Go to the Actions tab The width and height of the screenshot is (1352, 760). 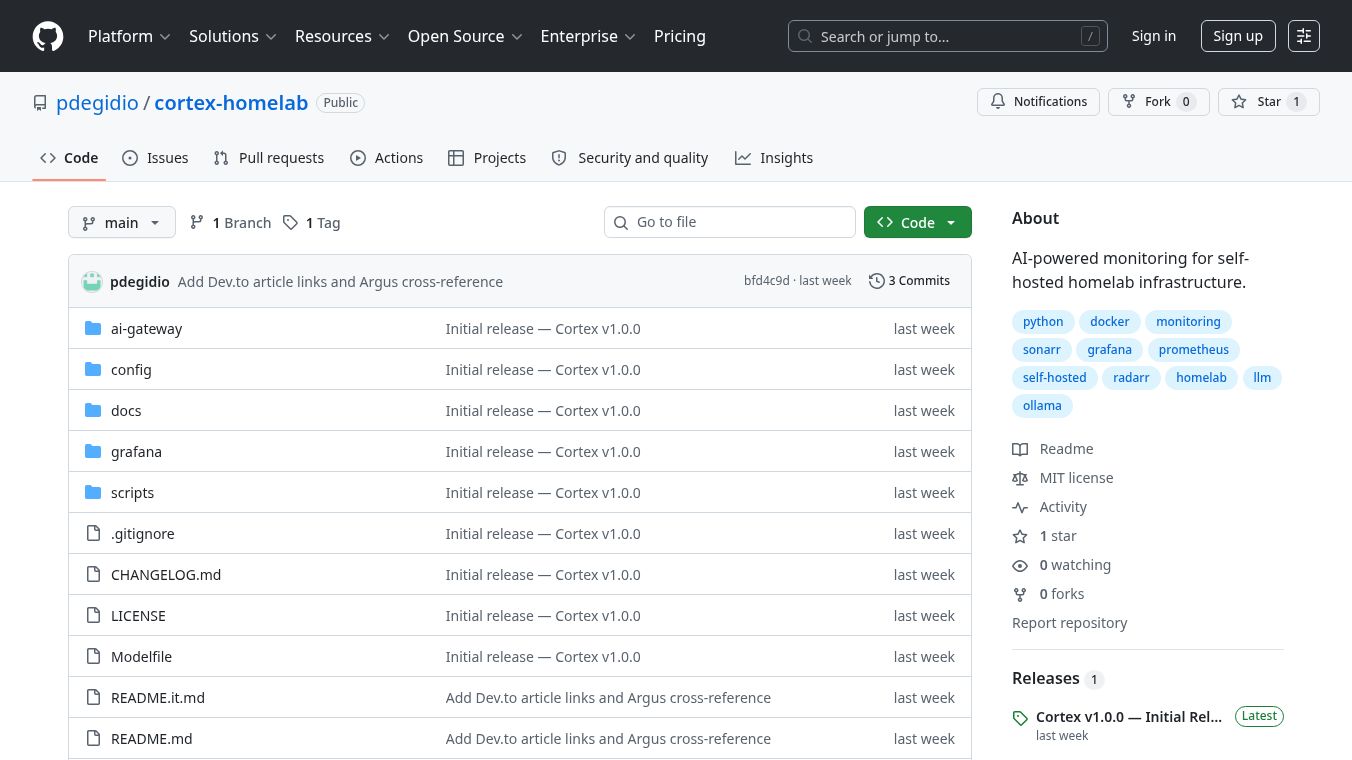tap(387, 158)
